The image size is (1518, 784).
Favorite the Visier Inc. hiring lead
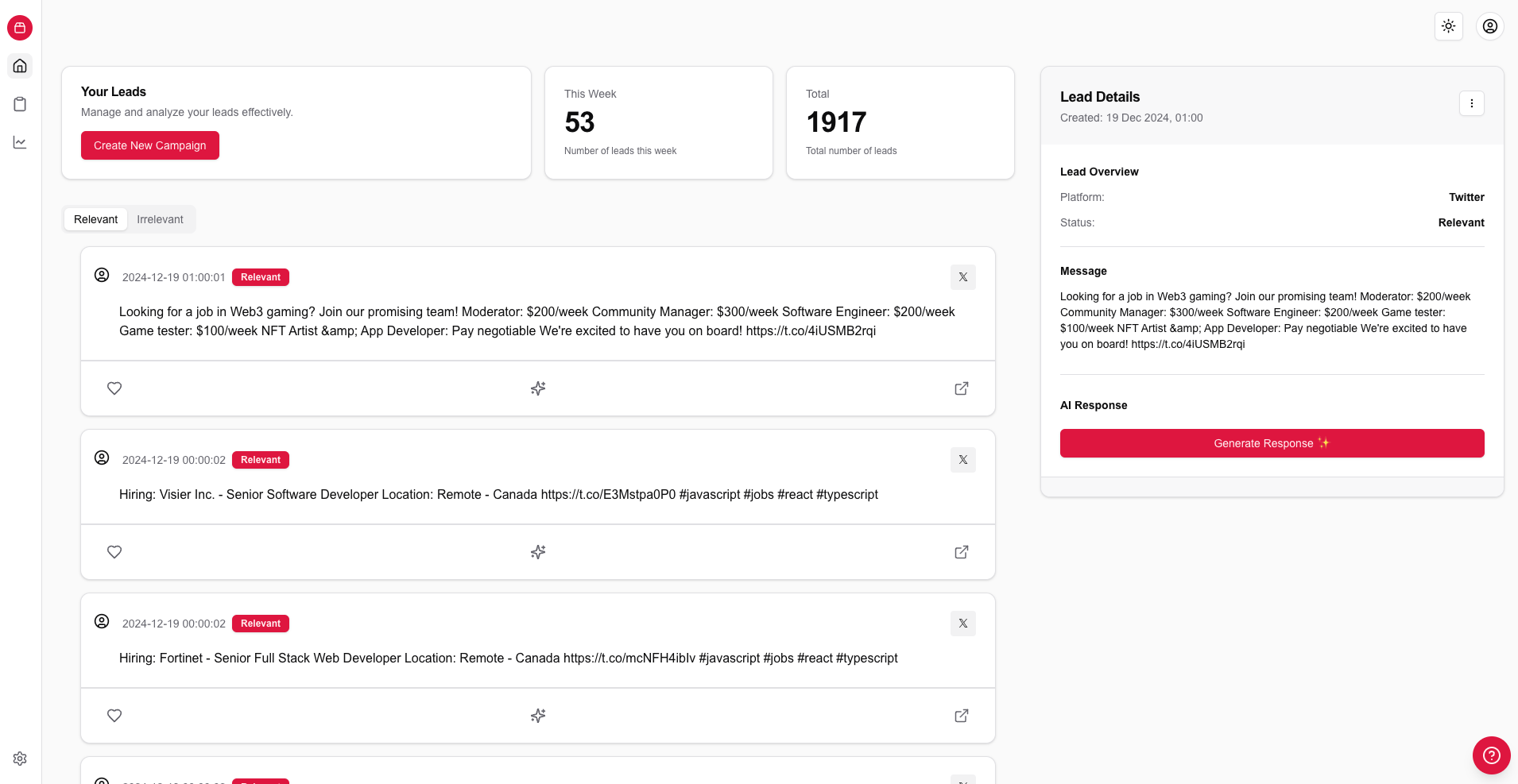114,552
